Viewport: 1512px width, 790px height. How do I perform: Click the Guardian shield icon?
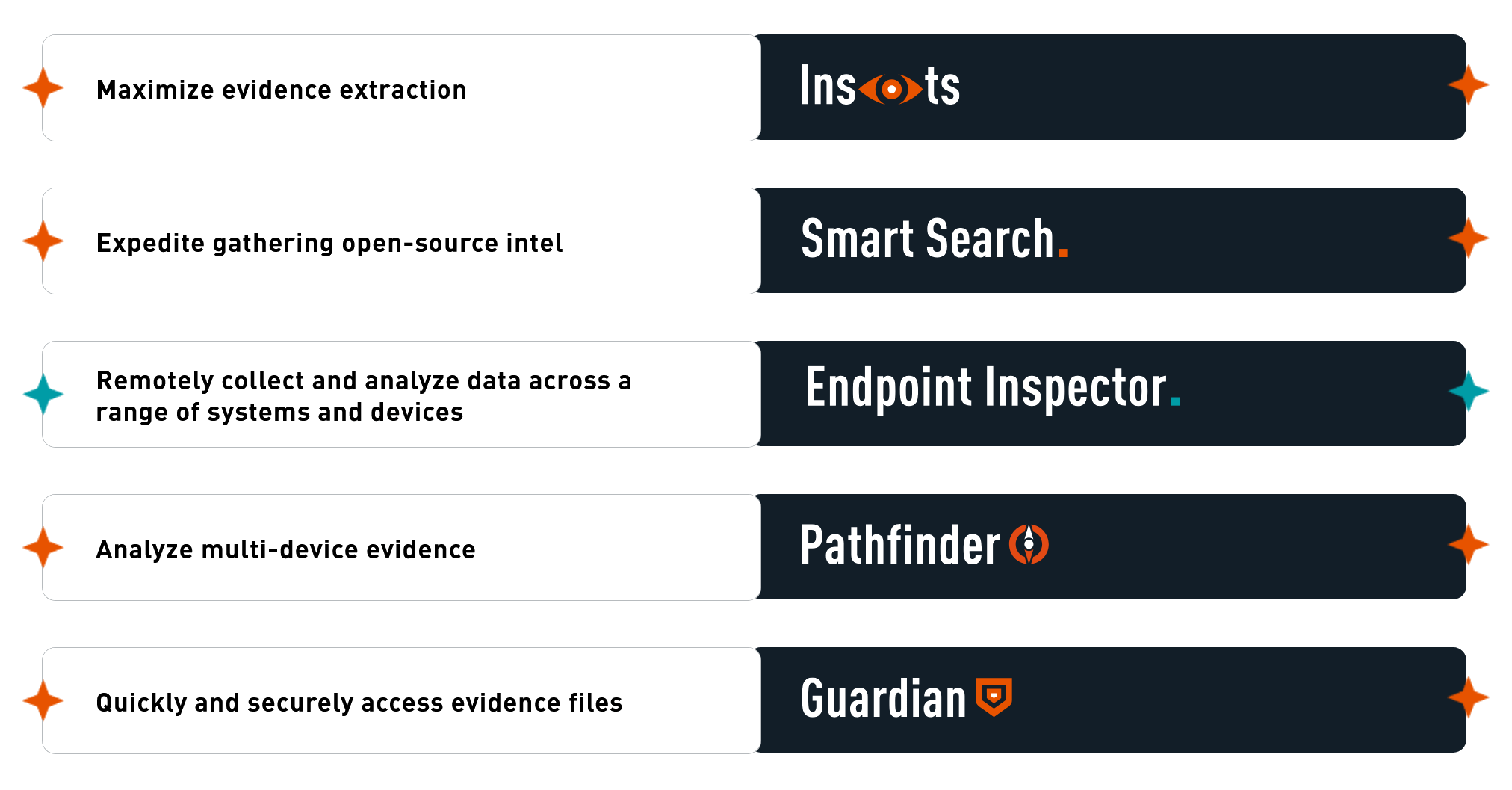994,697
